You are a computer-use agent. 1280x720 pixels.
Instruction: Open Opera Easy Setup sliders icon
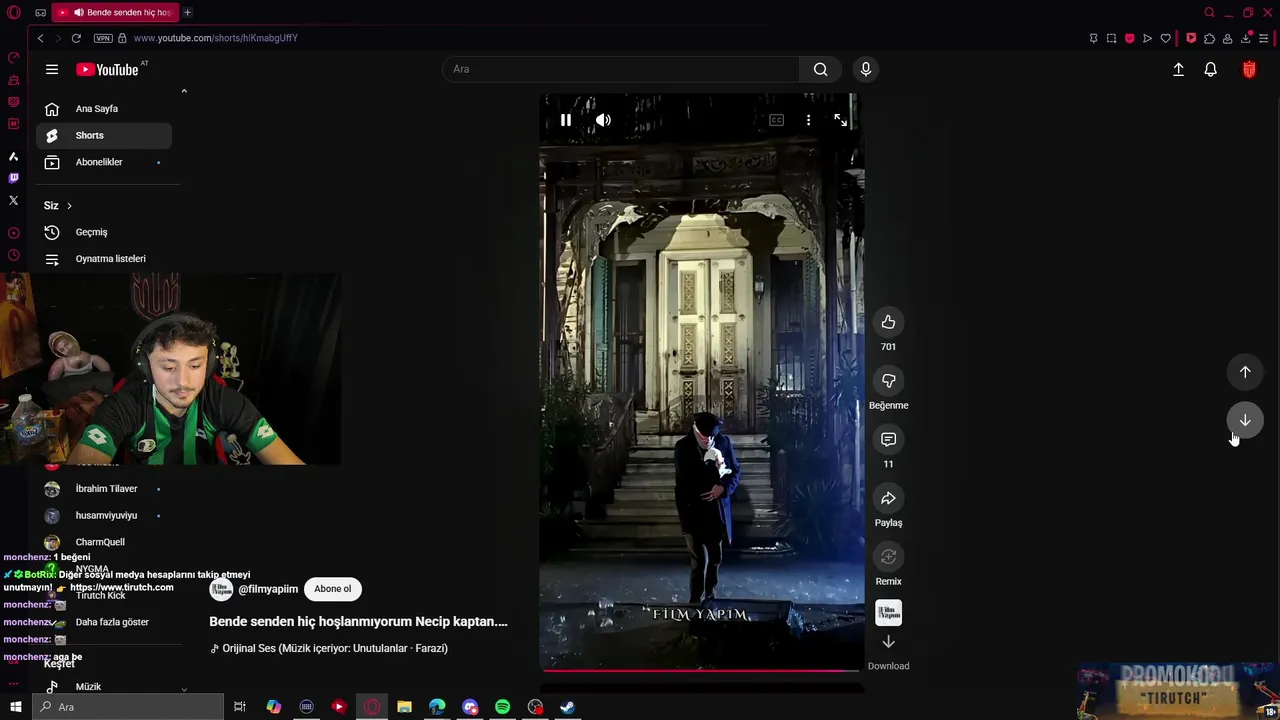click(1264, 38)
